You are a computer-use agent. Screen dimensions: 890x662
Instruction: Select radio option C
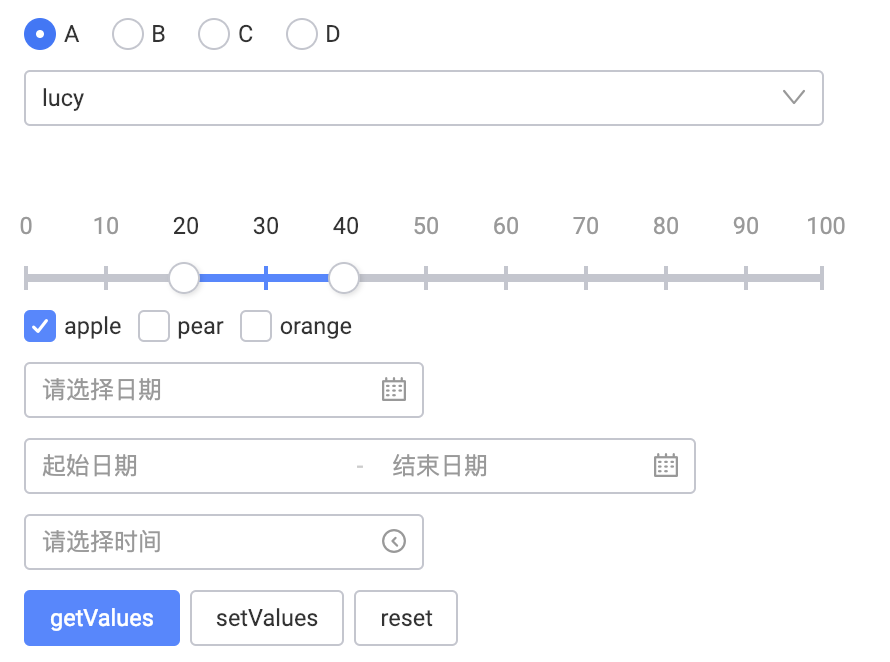(x=214, y=34)
